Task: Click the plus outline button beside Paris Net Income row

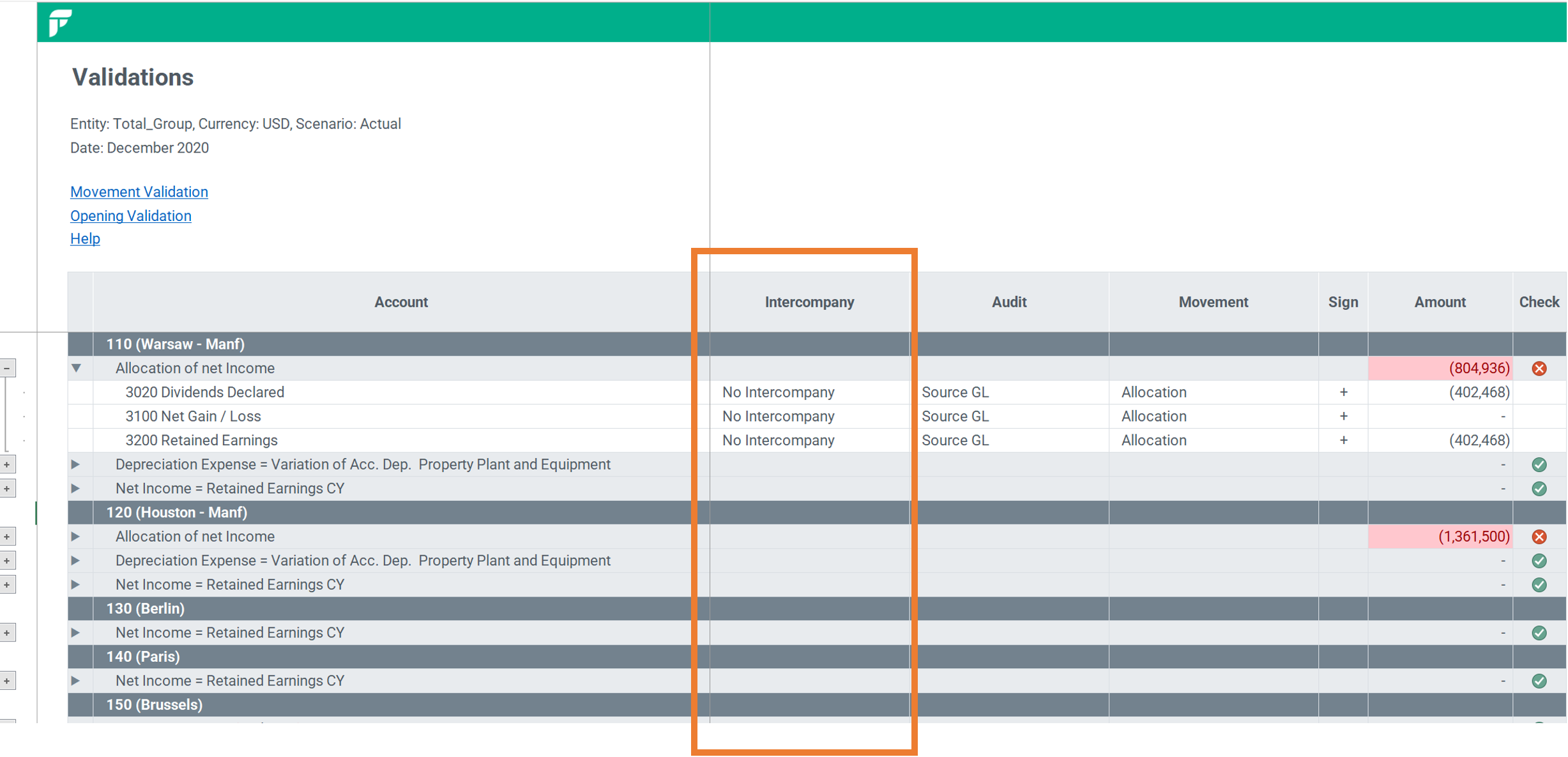Action: pos(7,681)
